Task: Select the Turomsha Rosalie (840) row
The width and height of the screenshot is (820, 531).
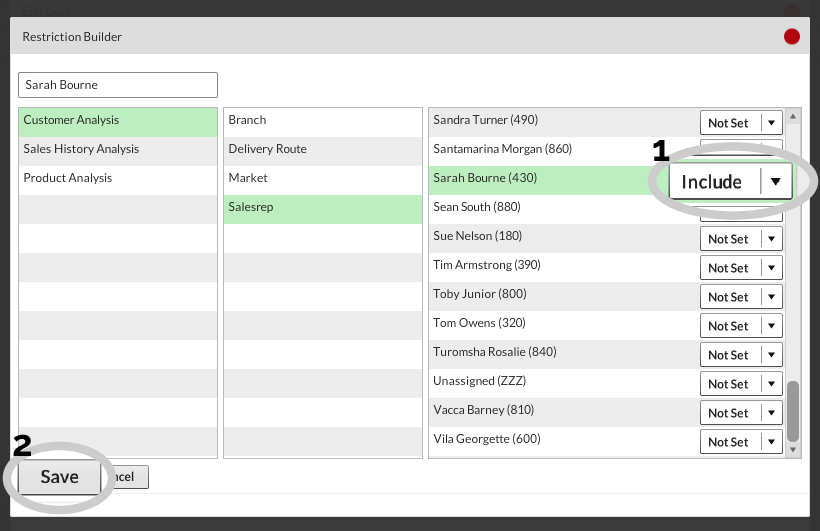Action: (x=607, y=355)
